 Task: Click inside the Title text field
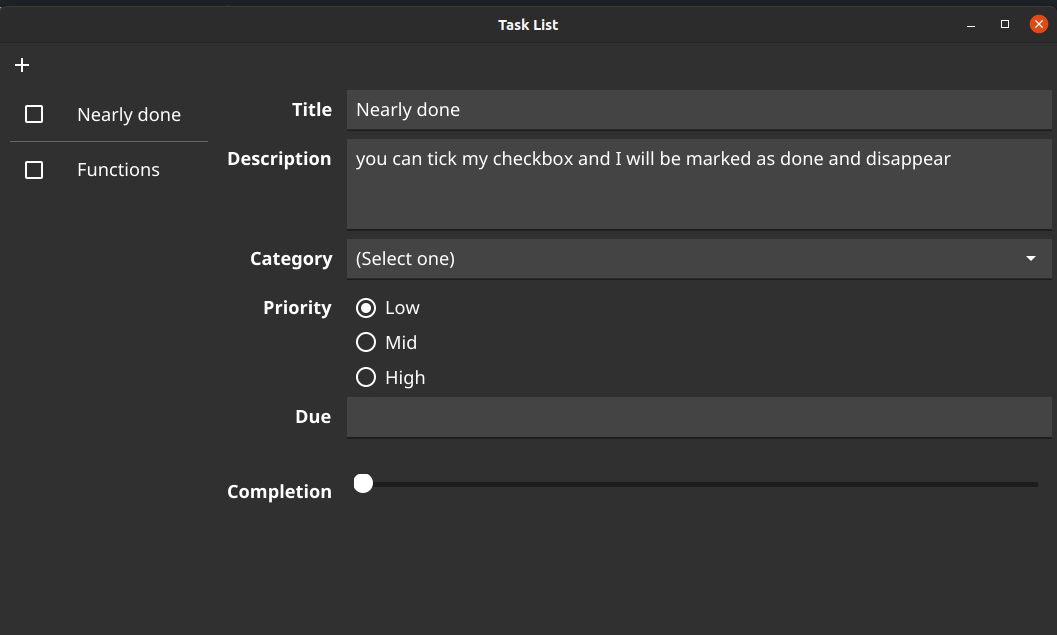tap(698, 109)
